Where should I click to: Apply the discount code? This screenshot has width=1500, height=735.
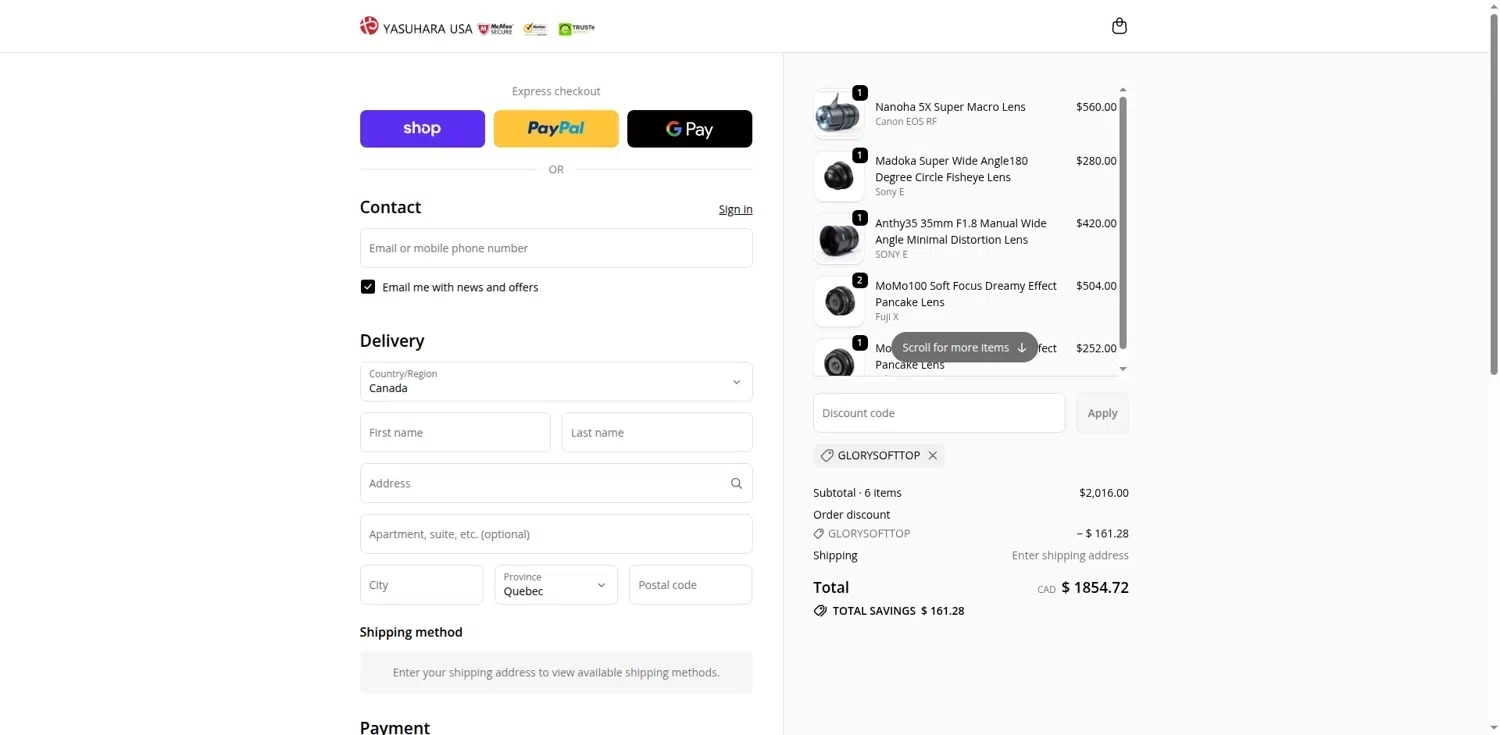pyautogui.click(x=1102, y=413)
